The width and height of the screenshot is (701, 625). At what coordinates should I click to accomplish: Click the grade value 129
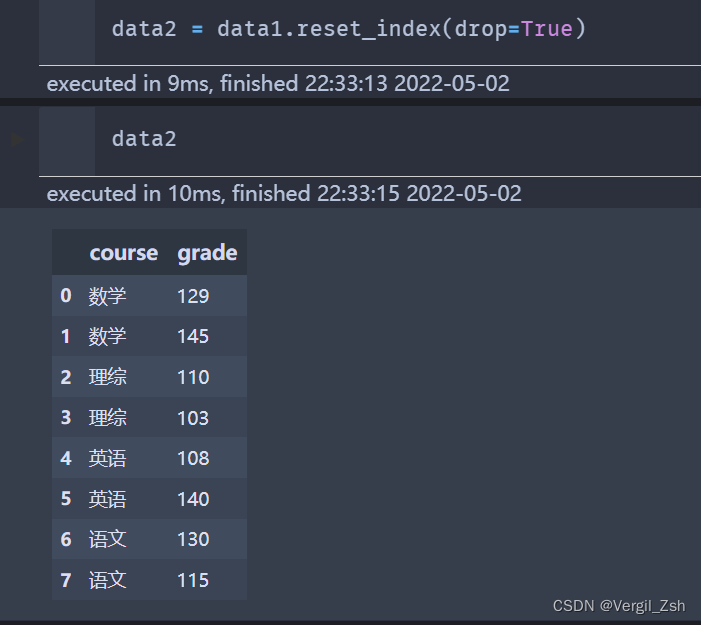(193, 296)
